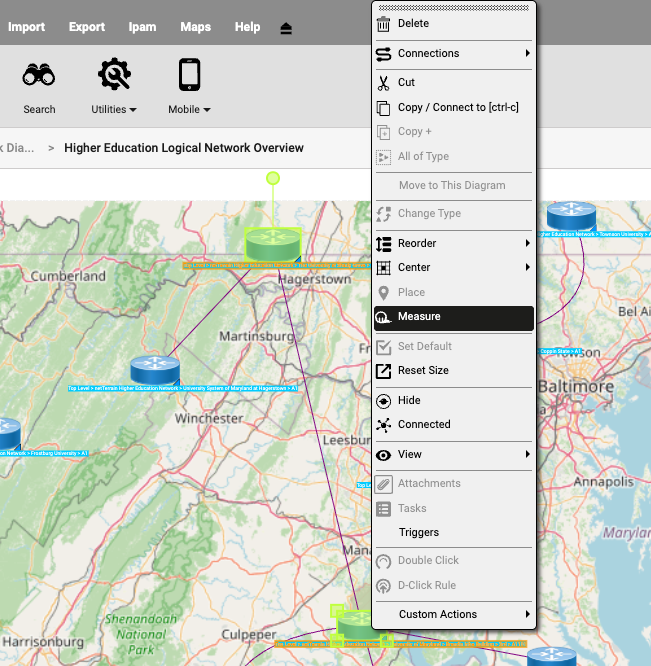This screenshot has height=666, width=651.
Task: Select Triggers in the context menu
Action: pyautogui.click(x=418, y=533)
